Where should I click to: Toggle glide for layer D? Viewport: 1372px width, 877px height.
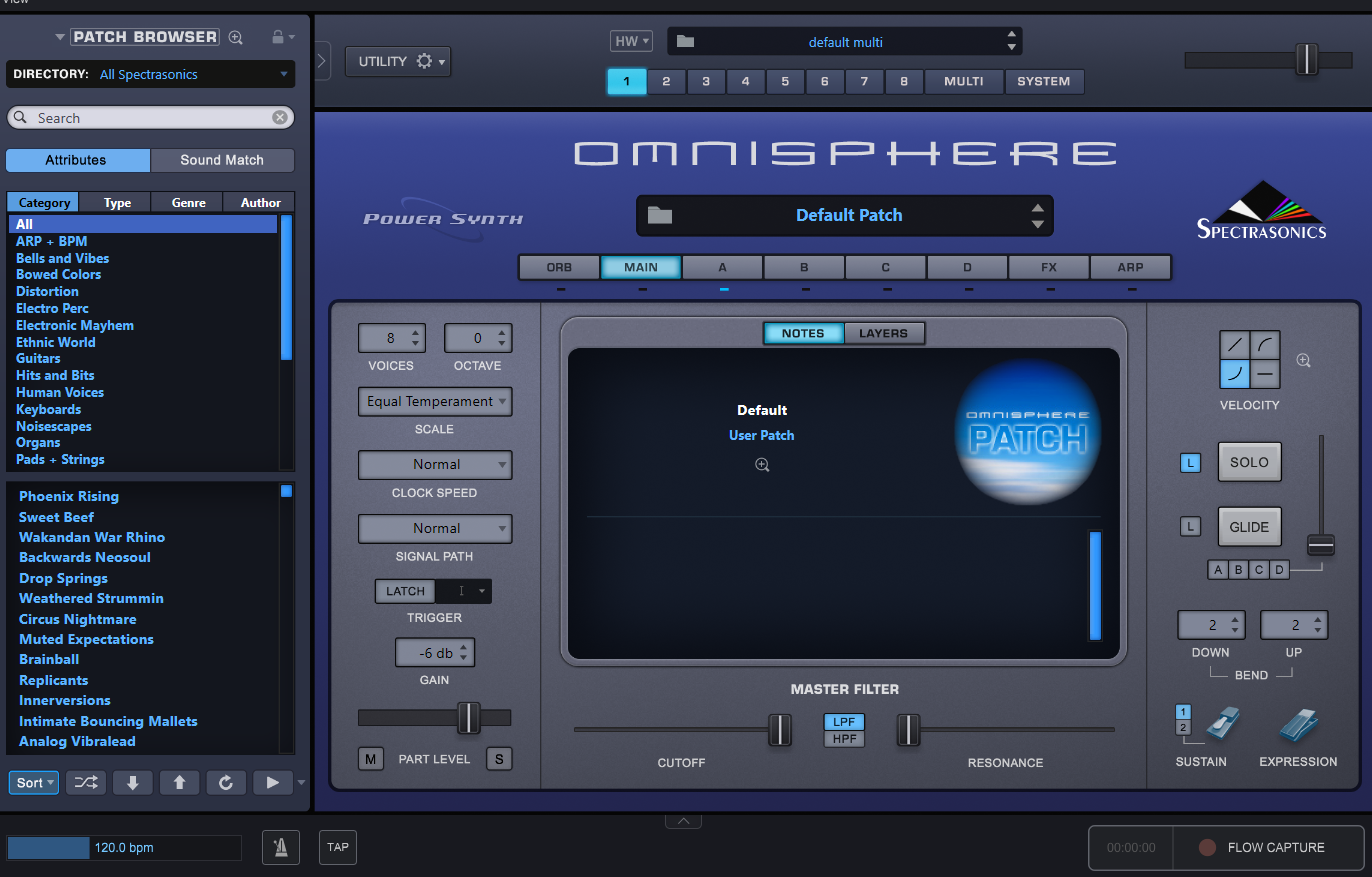(1278, 570)
